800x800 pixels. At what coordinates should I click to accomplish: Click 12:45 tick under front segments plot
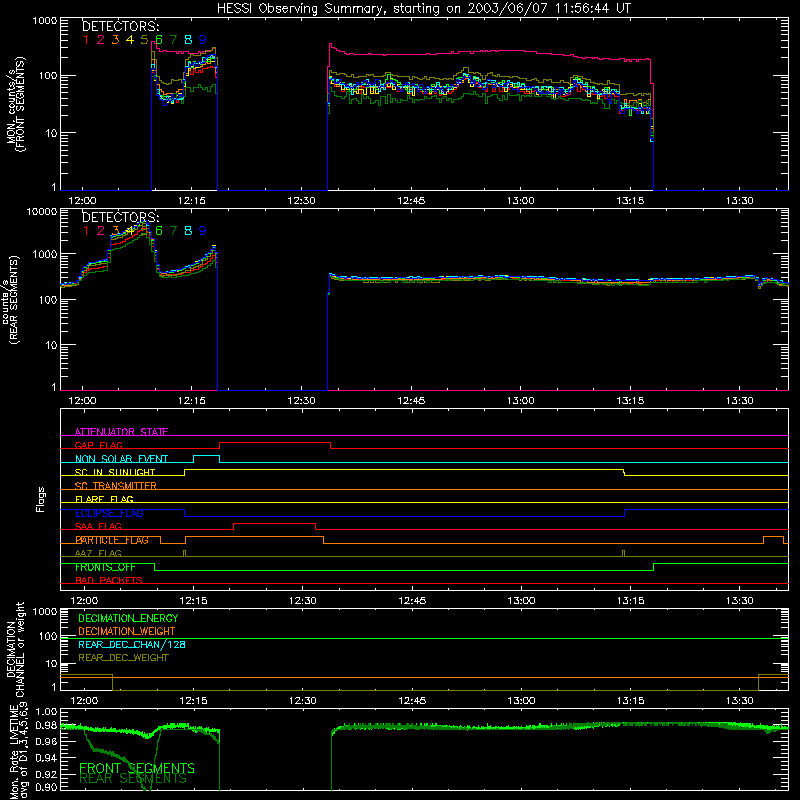click(411, 201)
